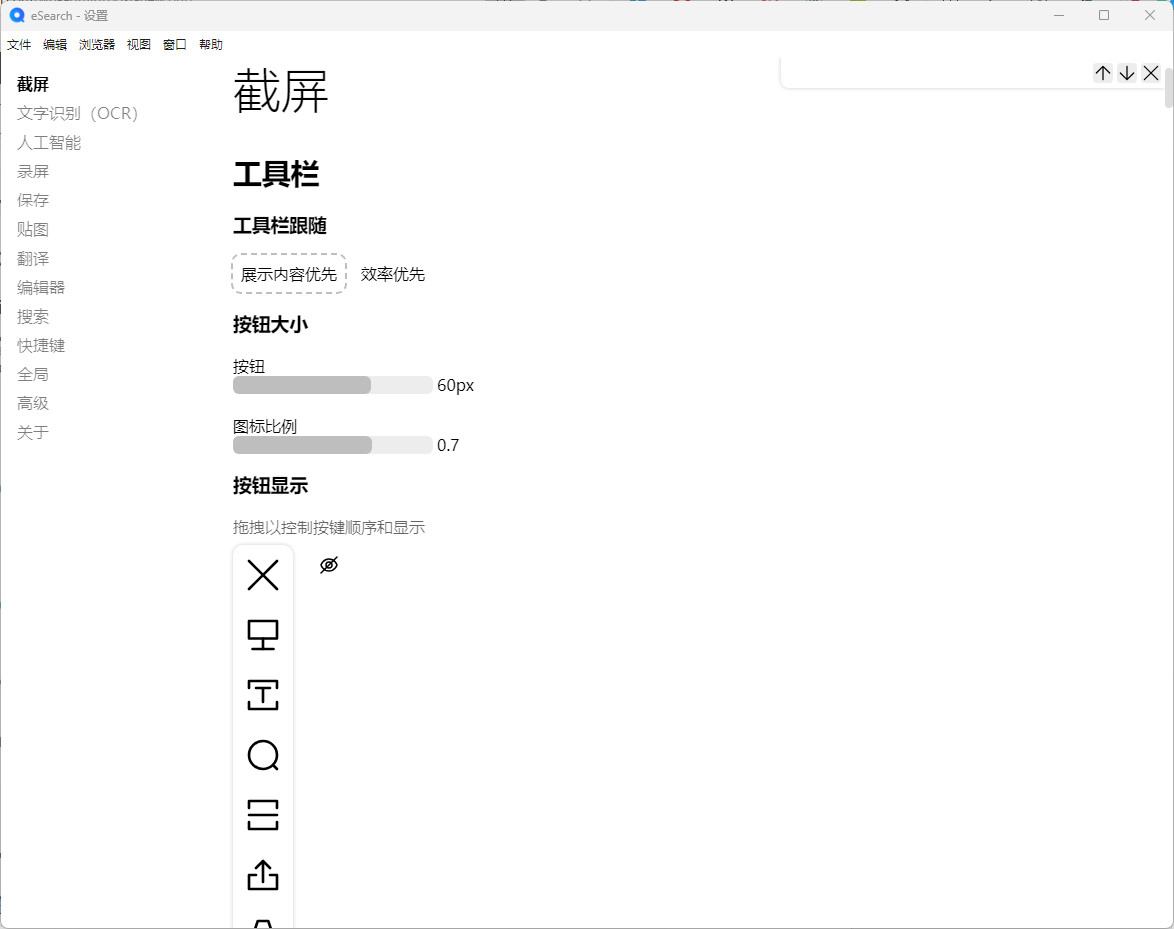Click the 0.7 icon ratio value

448,445
